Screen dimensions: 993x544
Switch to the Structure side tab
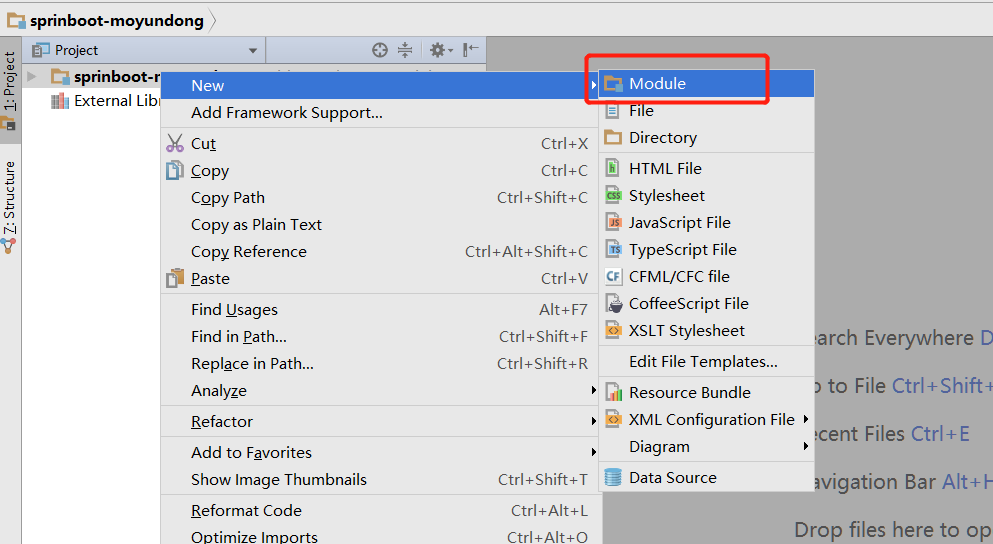point(9,200)
